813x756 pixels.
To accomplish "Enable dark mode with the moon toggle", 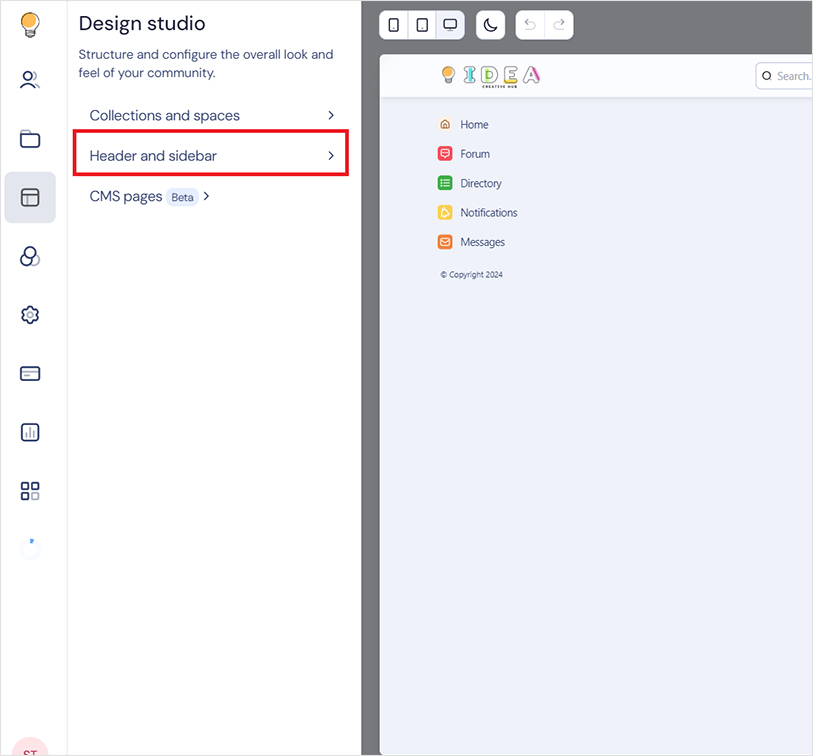I will [489, 25].
